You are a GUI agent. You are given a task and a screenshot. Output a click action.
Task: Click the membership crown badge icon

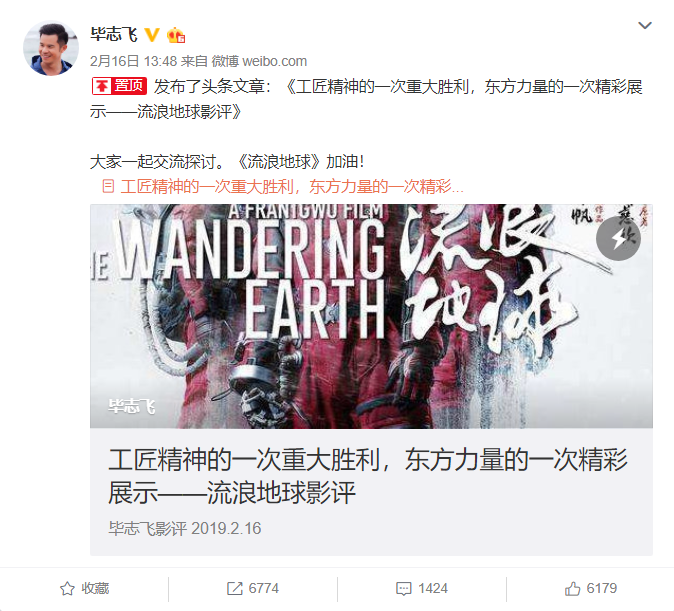176,35
